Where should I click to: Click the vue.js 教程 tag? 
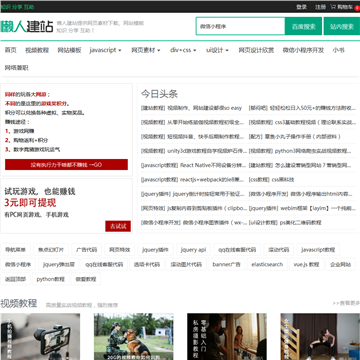[x=306, y=264]
